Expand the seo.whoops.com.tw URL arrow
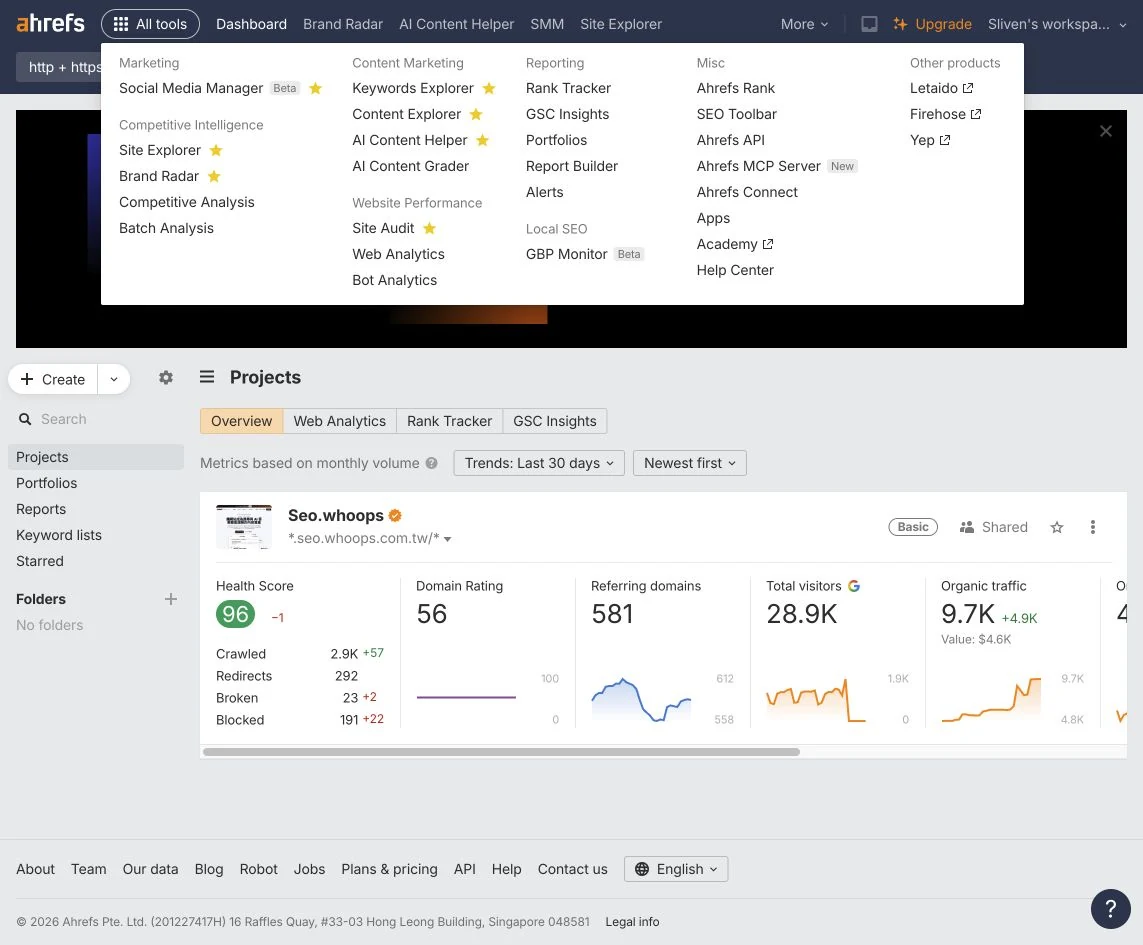The height and width of the screenshot is (945, 1143). tap(448, 539)
